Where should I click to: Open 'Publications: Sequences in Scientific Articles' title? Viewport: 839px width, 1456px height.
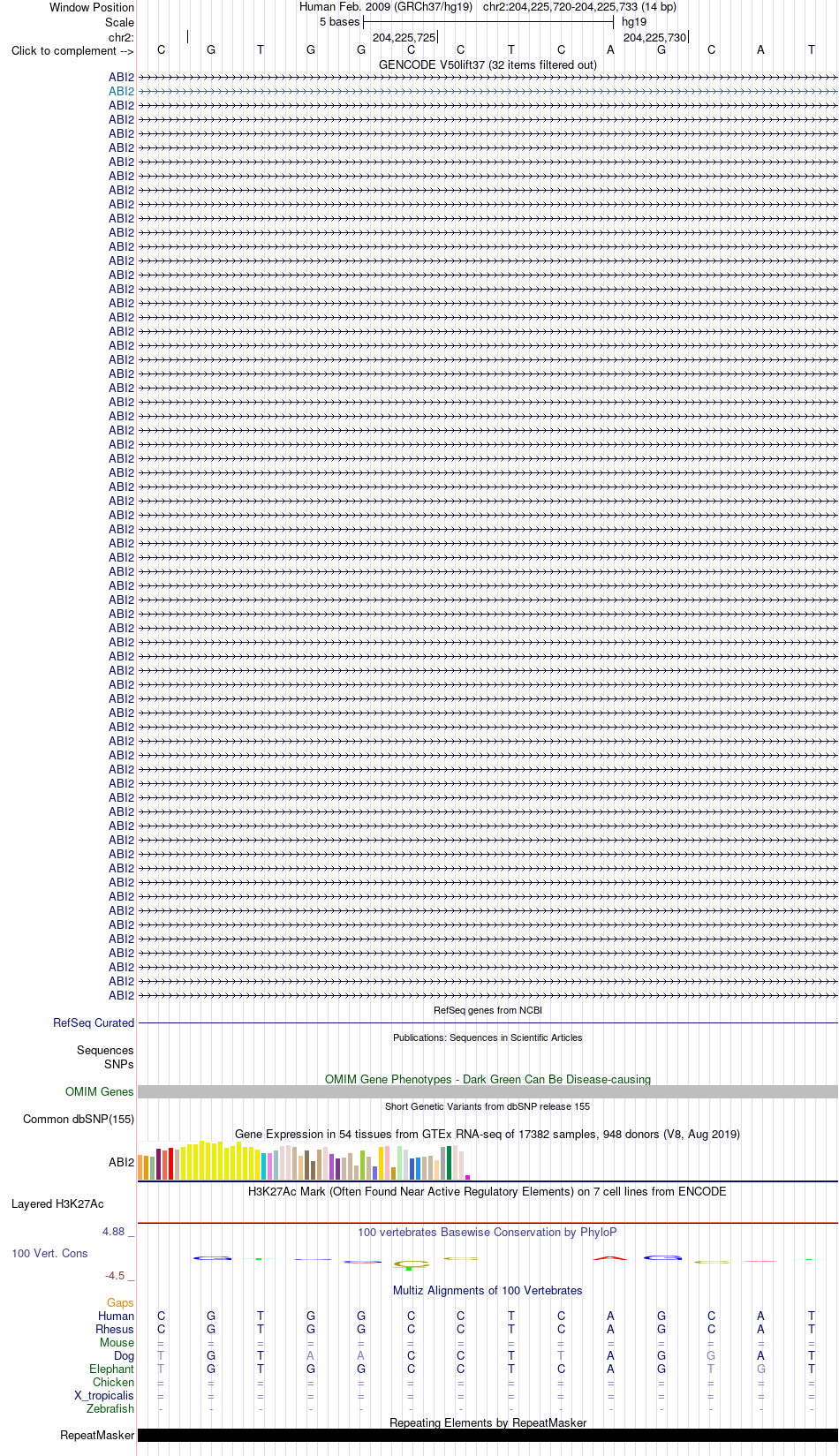[488, 1037]
